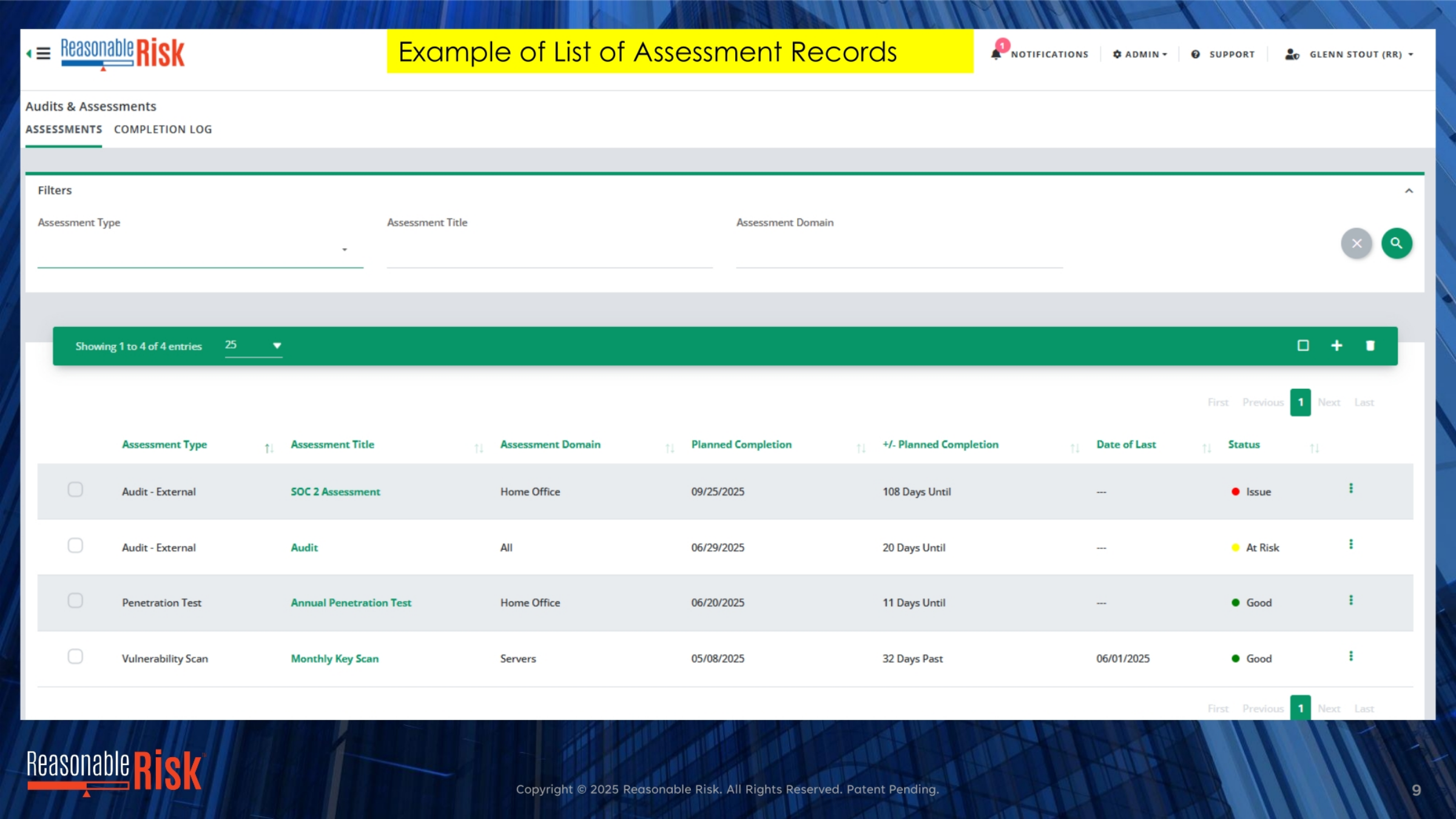Click page 1 in the top pagination
This screenshot has width=1456, height=819.
[1300, 402]
